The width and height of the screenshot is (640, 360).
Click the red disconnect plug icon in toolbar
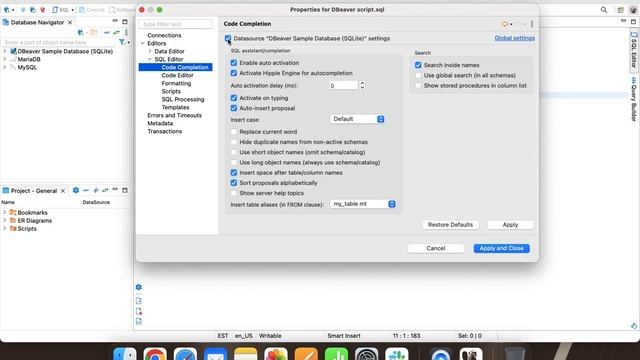[x=42, y=10]
